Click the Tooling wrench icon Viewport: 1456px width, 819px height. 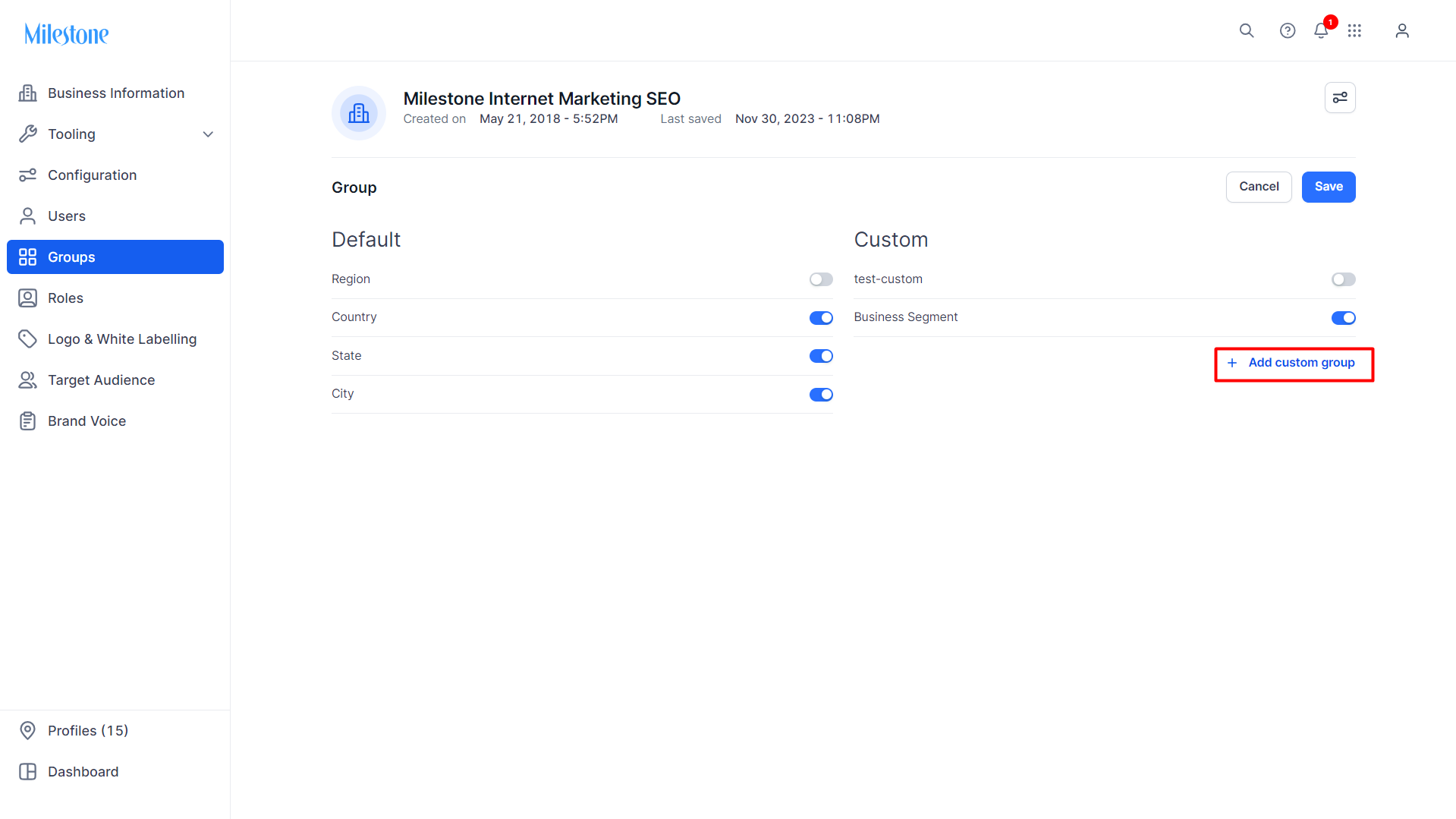28,134
